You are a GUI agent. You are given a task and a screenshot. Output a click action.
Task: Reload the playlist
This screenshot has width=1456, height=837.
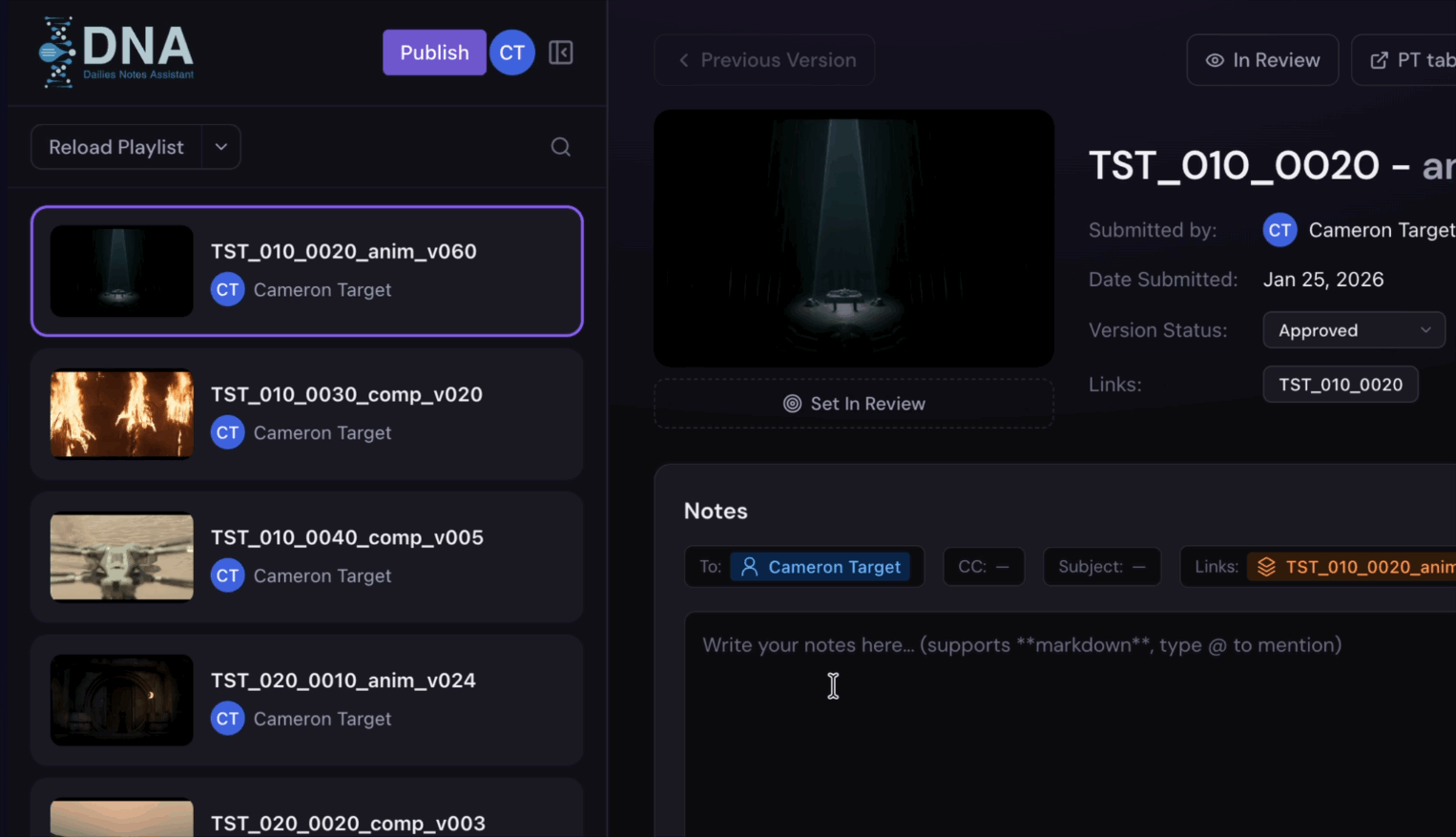coord(116,147)
